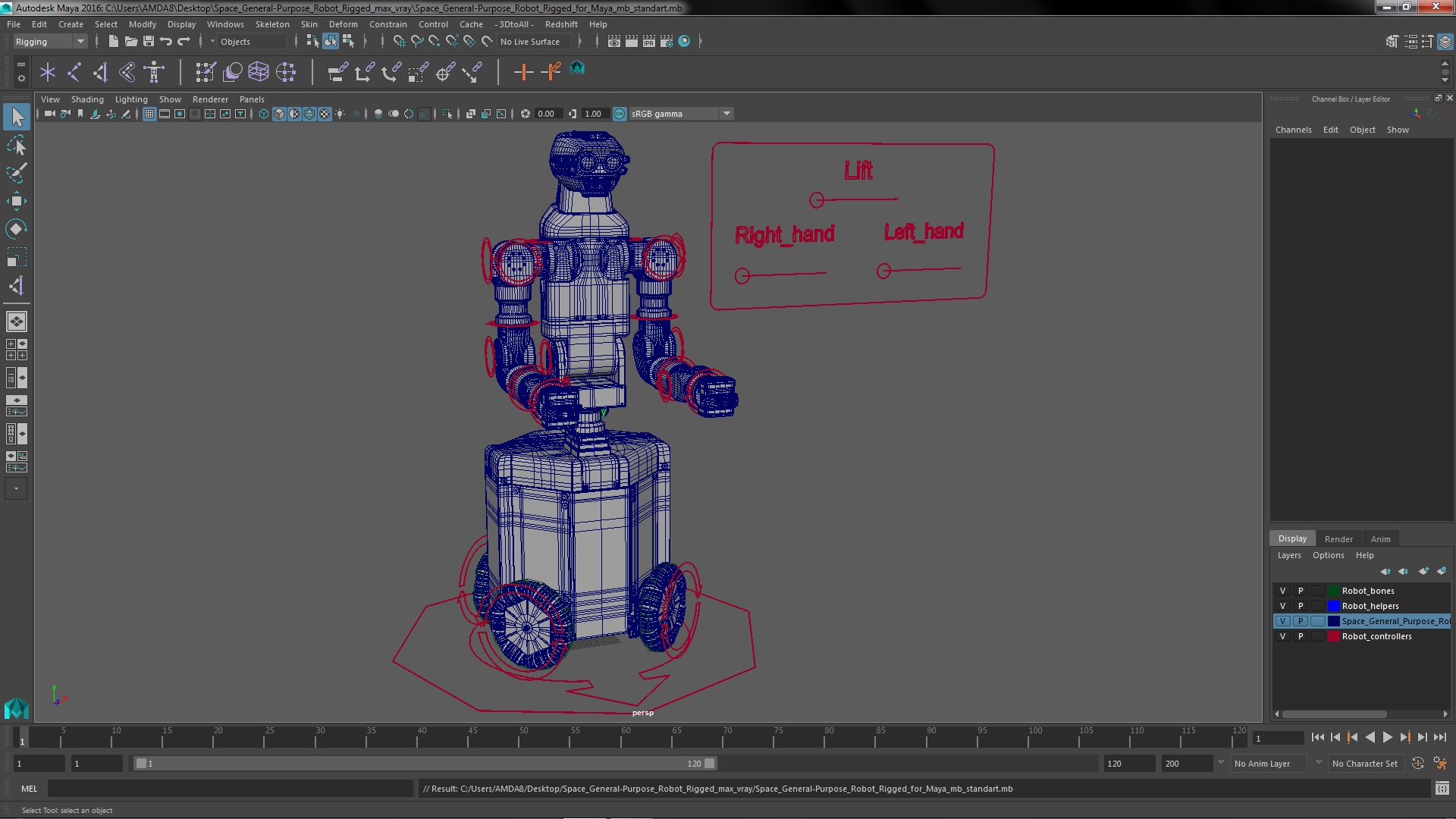Click the Snap to Curves icon
Image resolution: width=1456 pixels, height=819 pixels.
[416, 41]
